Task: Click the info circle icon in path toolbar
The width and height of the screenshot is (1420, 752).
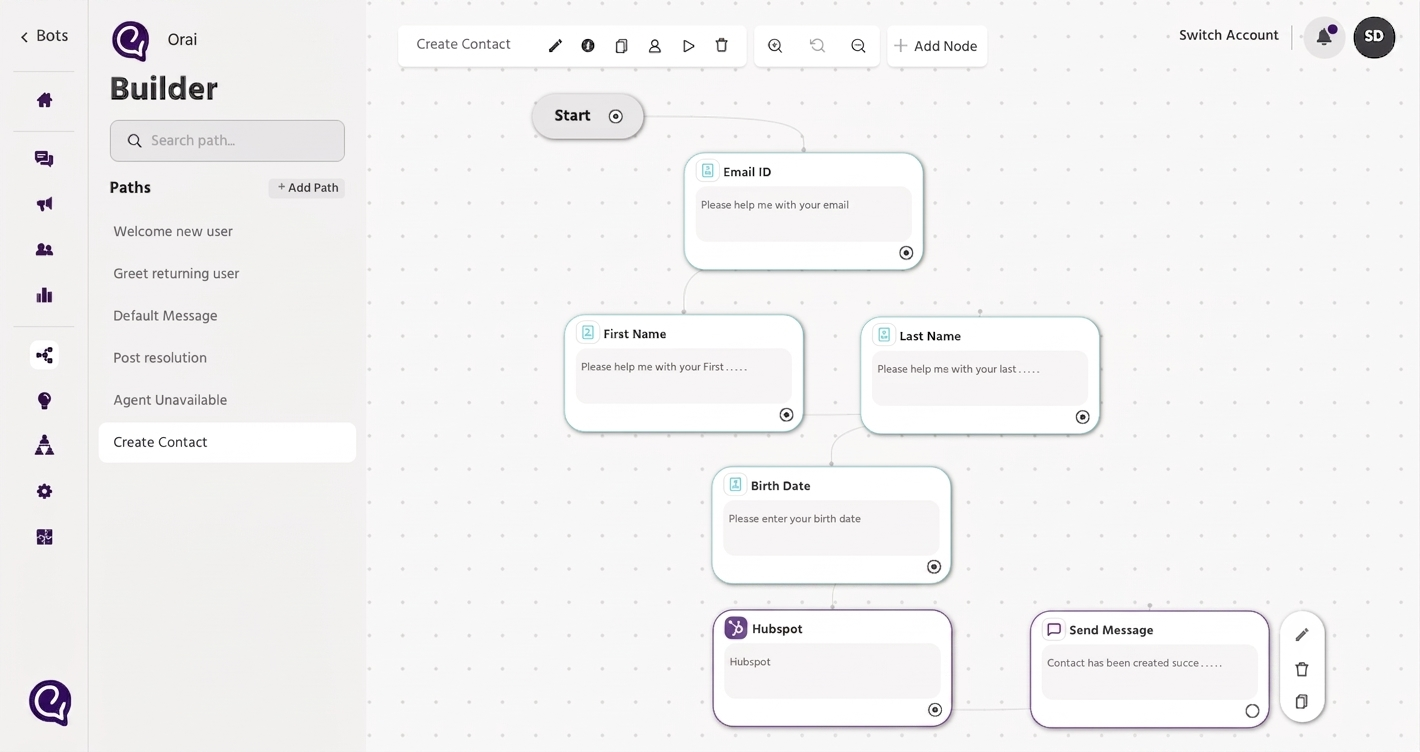Action: (588, 46)
